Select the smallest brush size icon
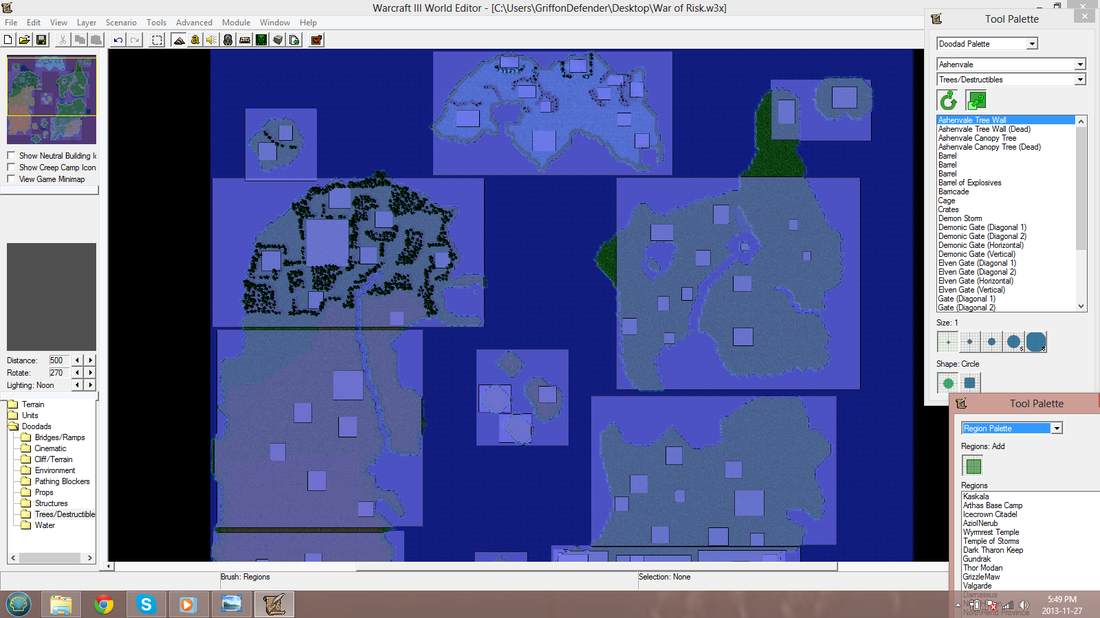The height and width of the screenshot is (618, 1100). tap(948, 342)
